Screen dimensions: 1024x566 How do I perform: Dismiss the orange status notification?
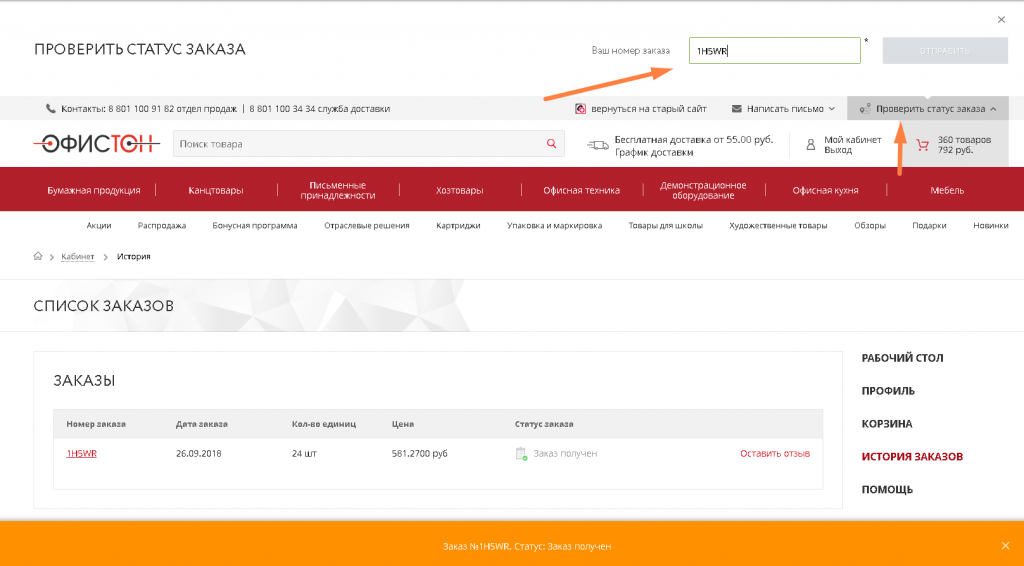tap(1005, 545)
